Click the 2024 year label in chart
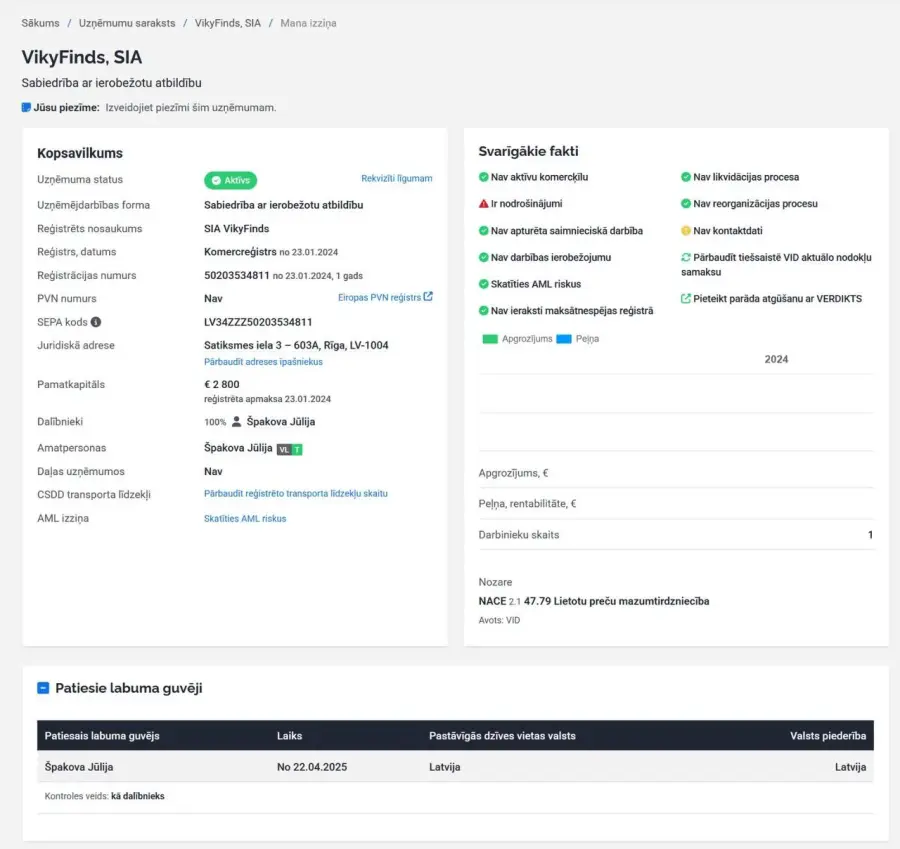This screenshot has width=900, height=849. click(x=776, y=359)
